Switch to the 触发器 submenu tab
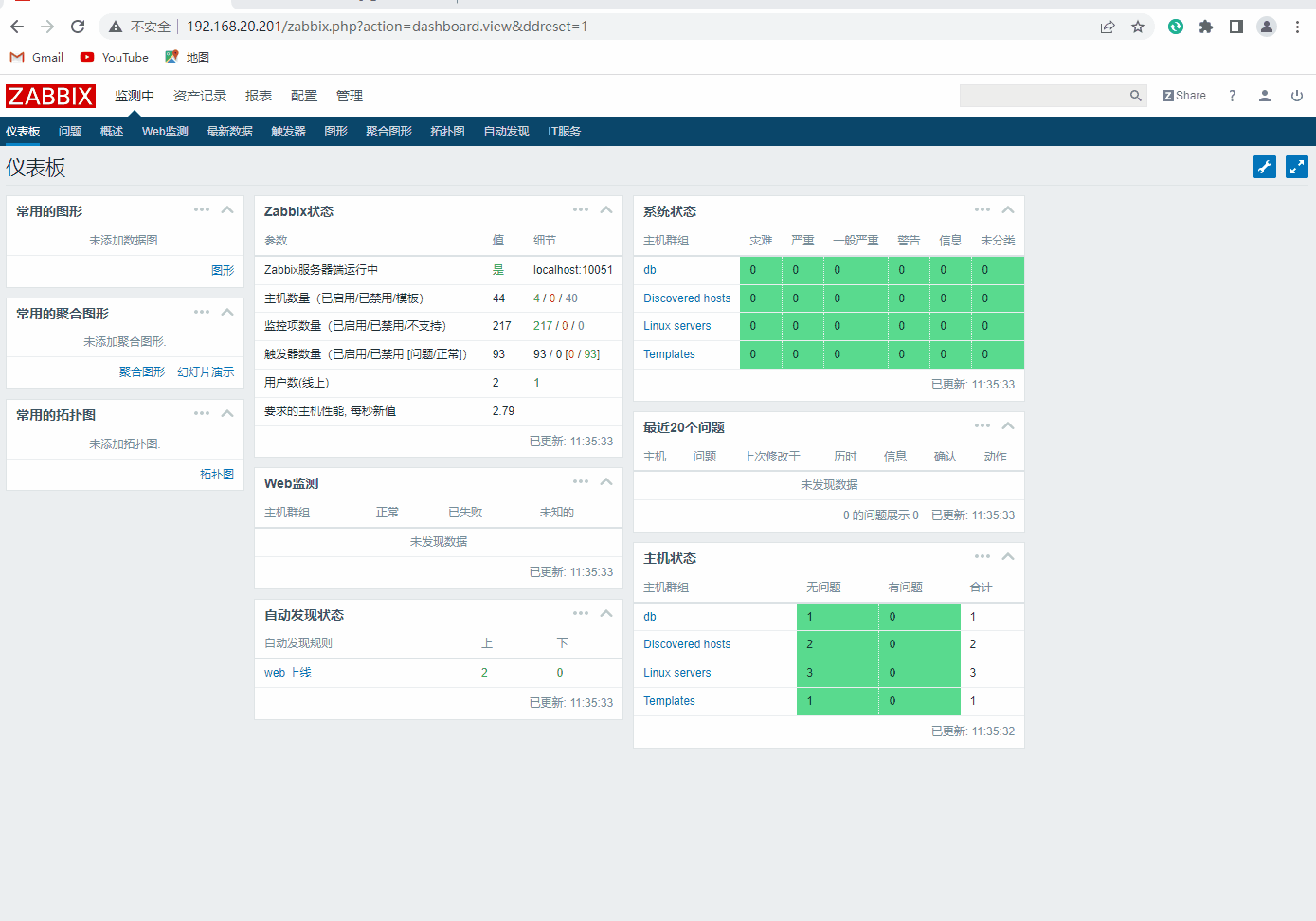The height and width of the screenshot is (921, 1316). (x=288, y=132)
